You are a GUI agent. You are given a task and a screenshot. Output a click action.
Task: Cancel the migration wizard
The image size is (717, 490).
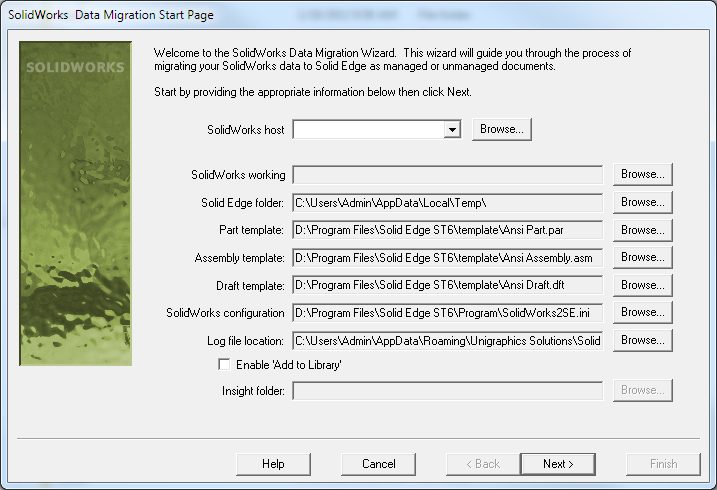(x=379, y=464)
